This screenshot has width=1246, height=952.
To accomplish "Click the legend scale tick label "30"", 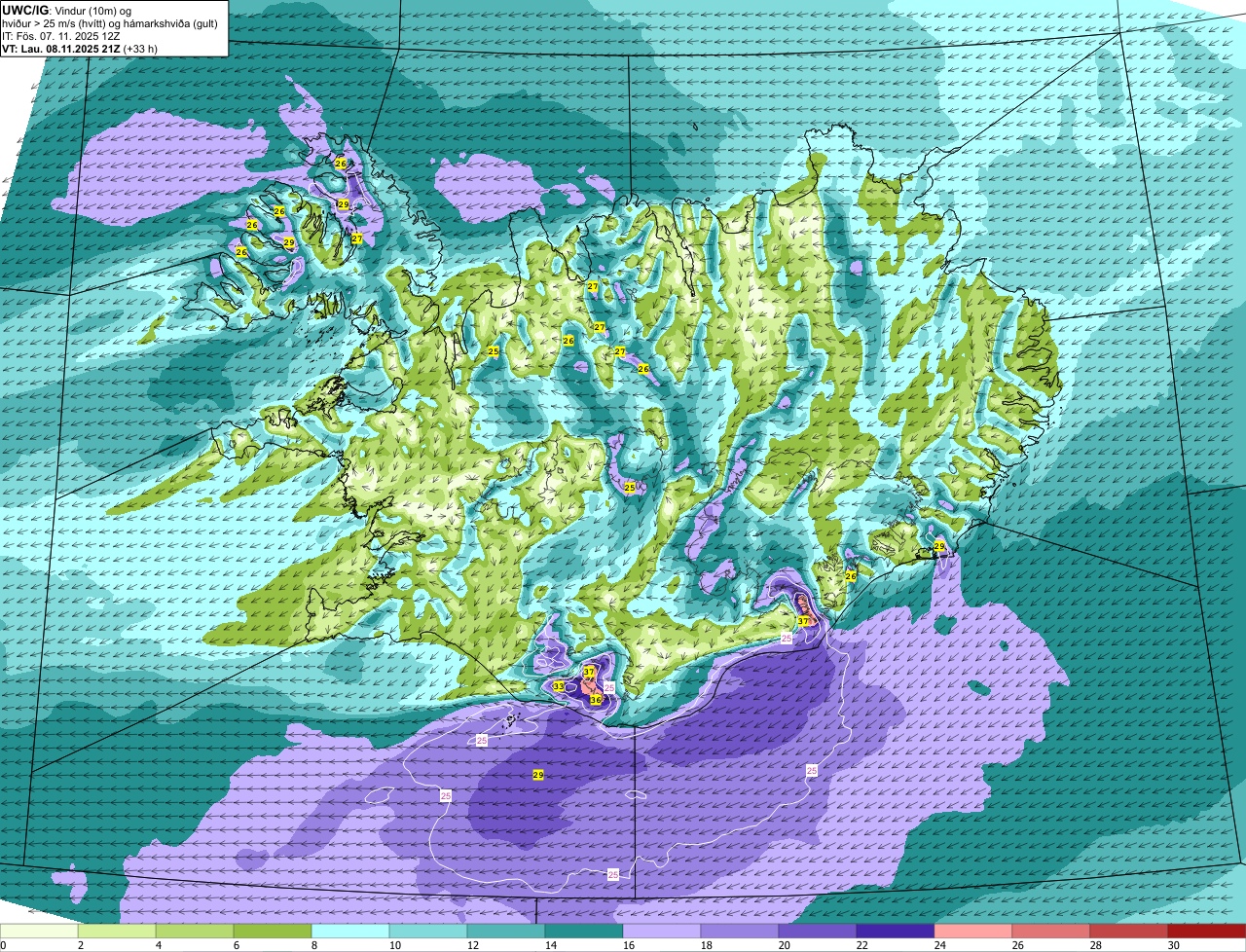I will click(1173, 945).
